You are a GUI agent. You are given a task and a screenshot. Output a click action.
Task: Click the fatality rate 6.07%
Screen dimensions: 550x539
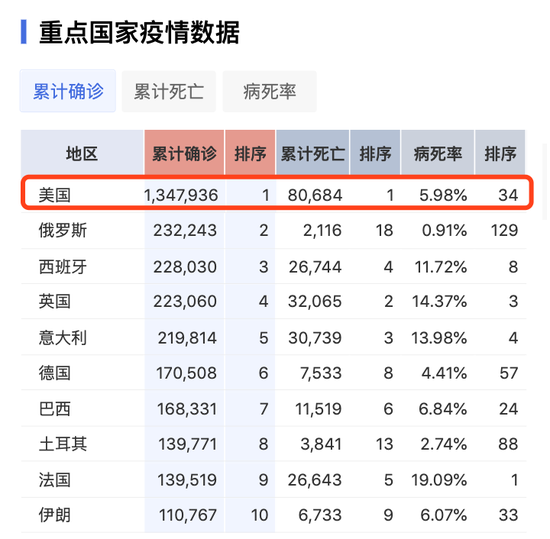point(444,515)
